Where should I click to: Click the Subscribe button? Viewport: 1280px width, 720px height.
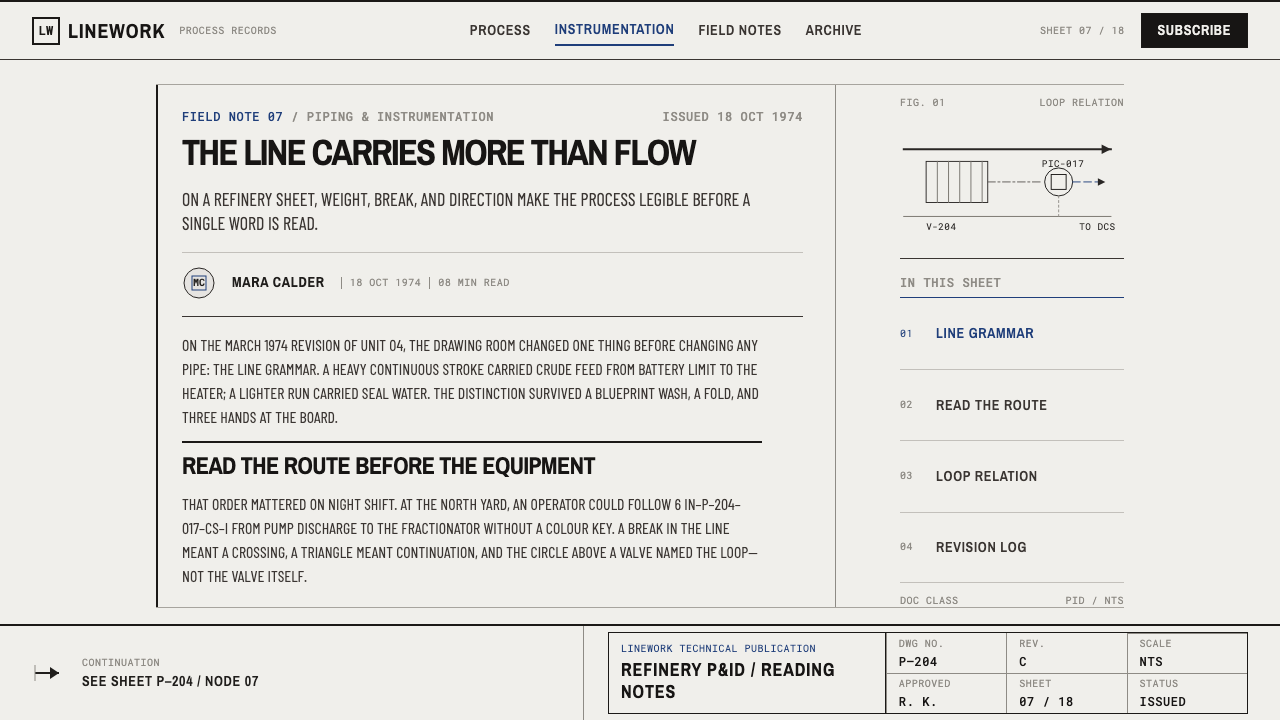tap(1194, 30)
